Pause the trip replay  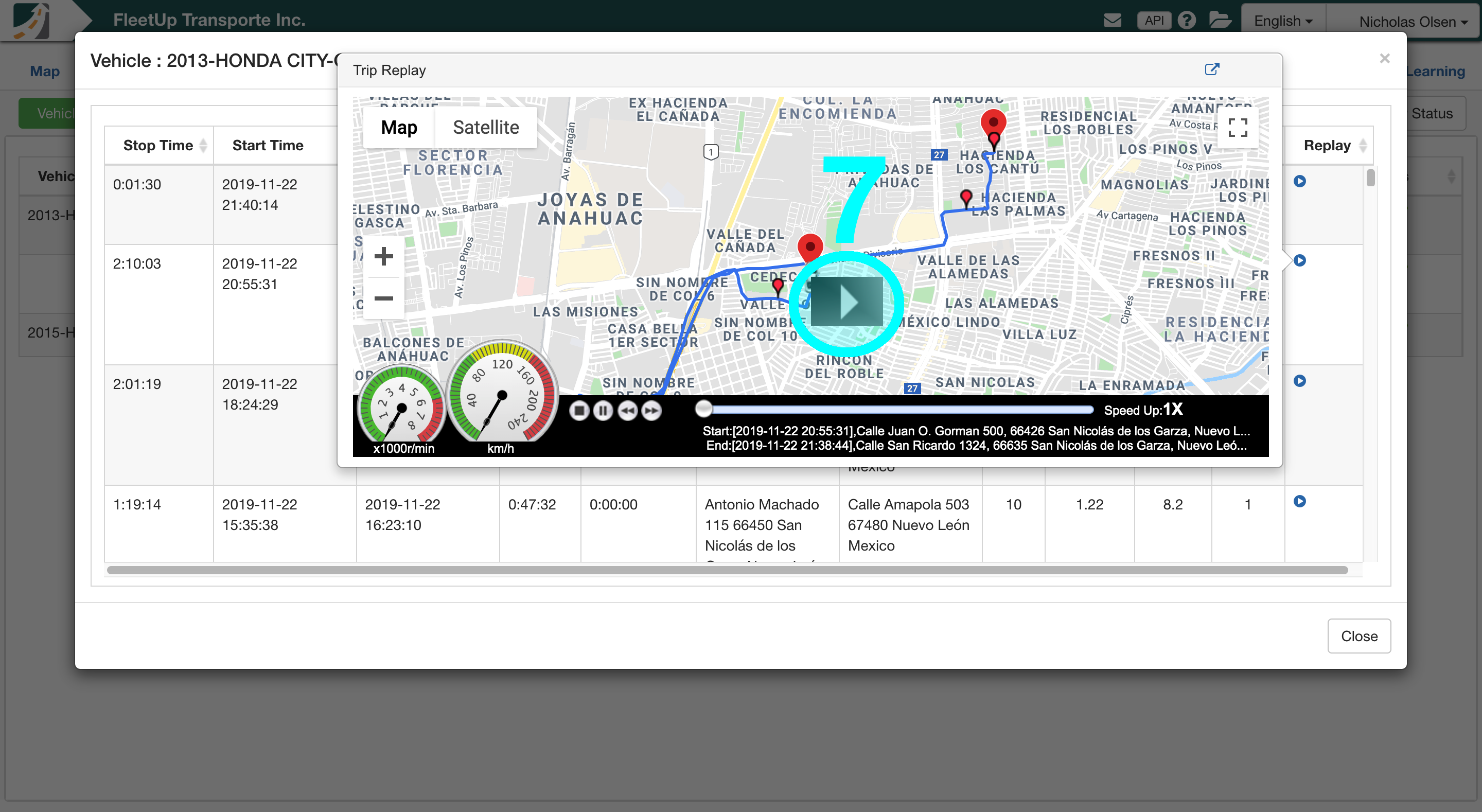[x=603, y=410]
